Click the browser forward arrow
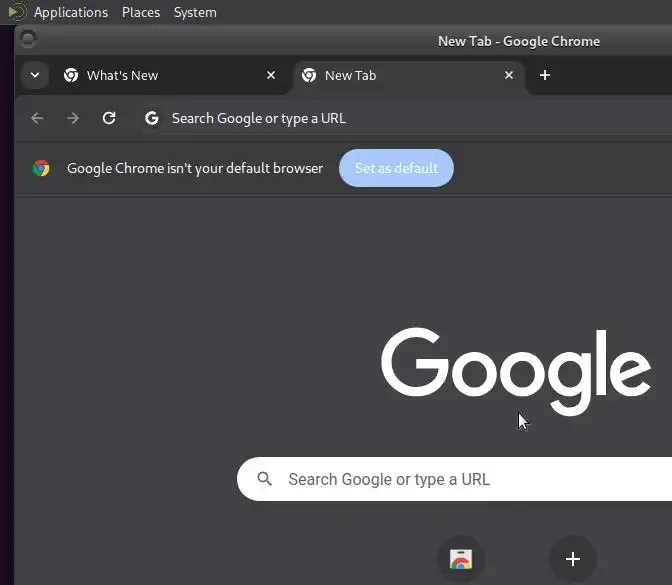 [73, 118]
